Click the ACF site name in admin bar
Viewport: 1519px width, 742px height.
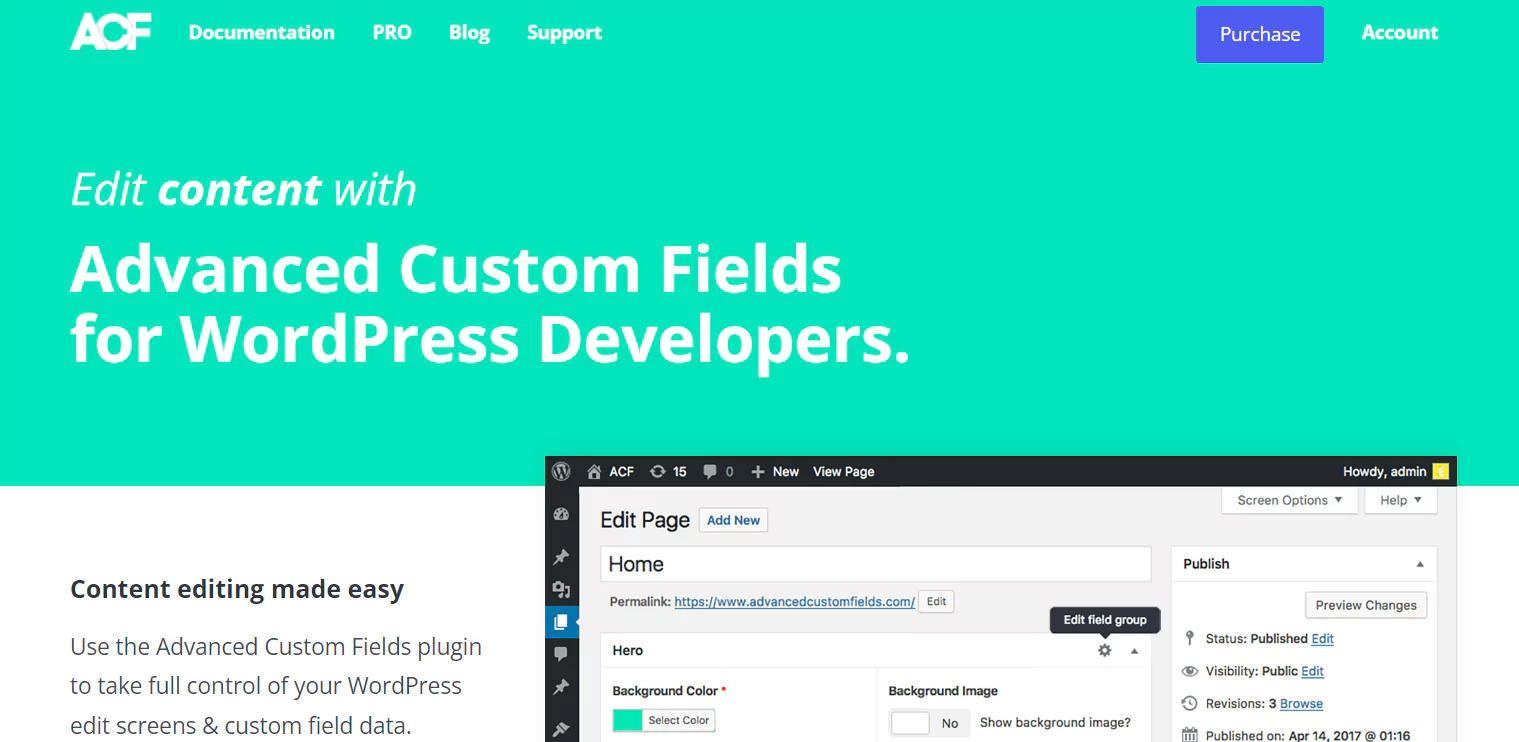pos(622,471)
